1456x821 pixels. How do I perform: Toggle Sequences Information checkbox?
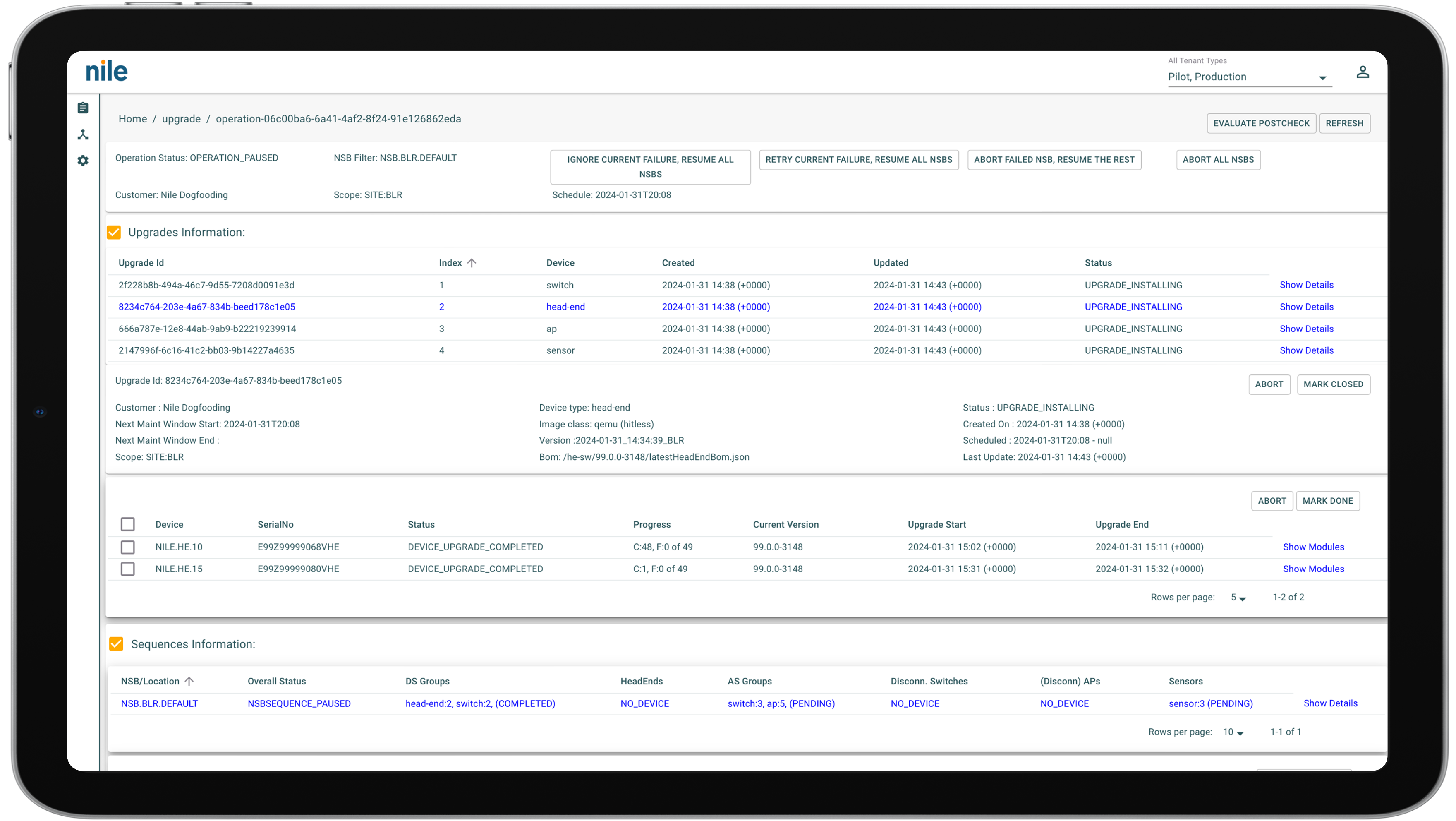point(116,644)
